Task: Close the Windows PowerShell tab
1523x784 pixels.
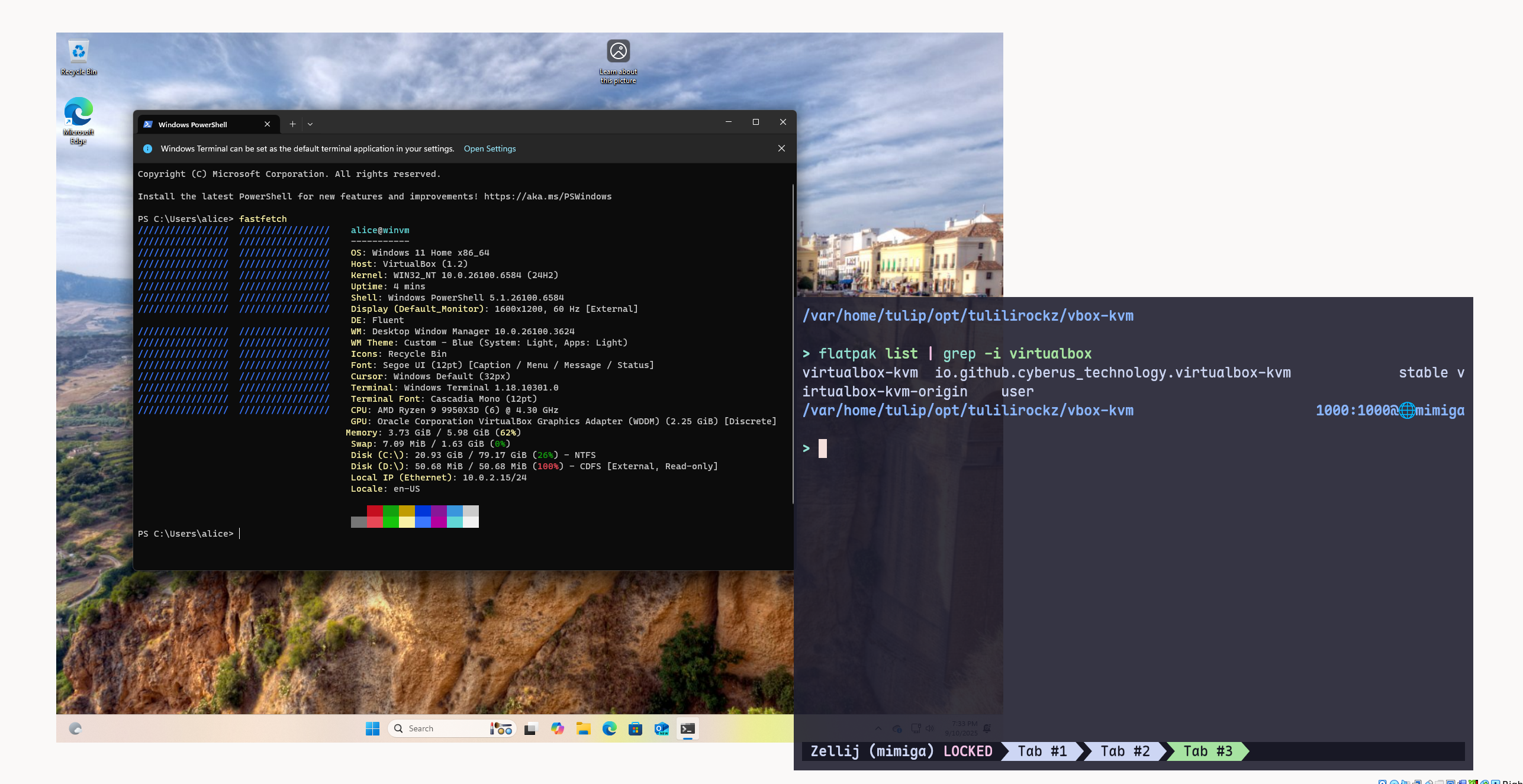Action: point(267,124)
